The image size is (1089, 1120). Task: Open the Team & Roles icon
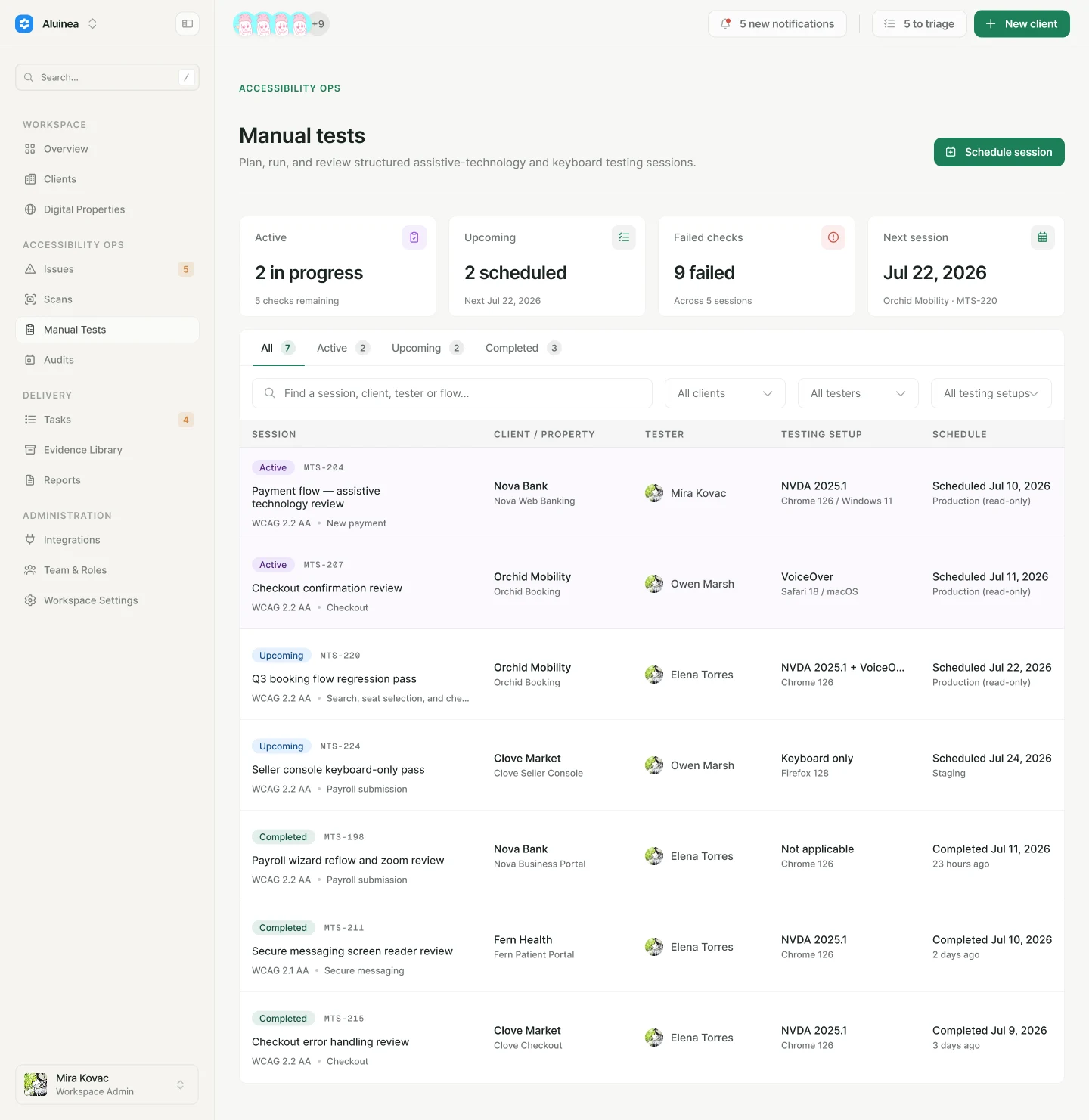coord(30,570)
